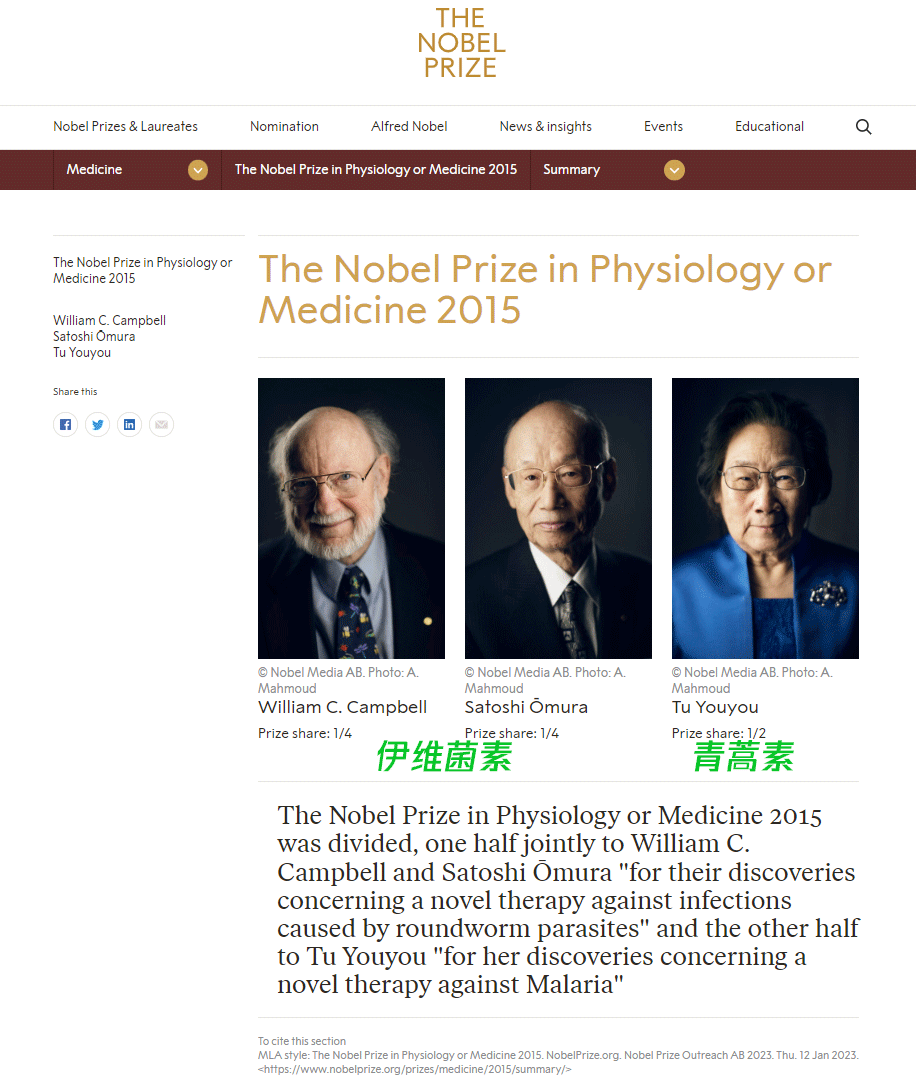The height and width of the screenshot is (1078, 916).
Task: Share this page on LinkedIn
Action: pos(129,425)
